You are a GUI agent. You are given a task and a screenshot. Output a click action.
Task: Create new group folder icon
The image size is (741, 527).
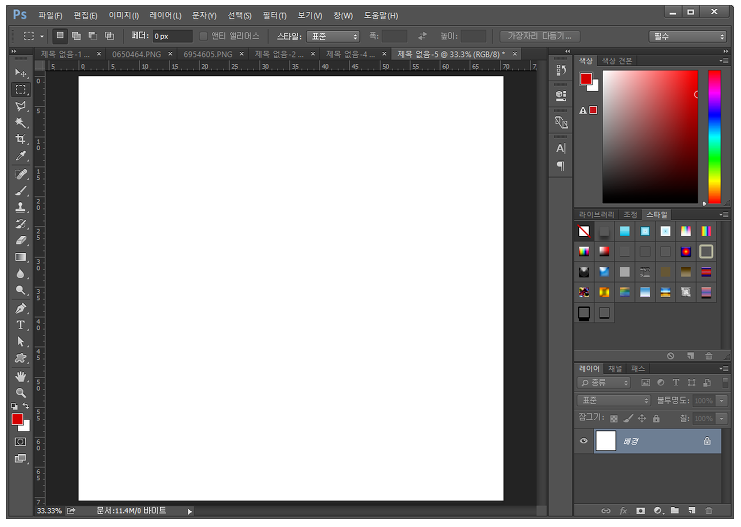(x=675, y=510)
